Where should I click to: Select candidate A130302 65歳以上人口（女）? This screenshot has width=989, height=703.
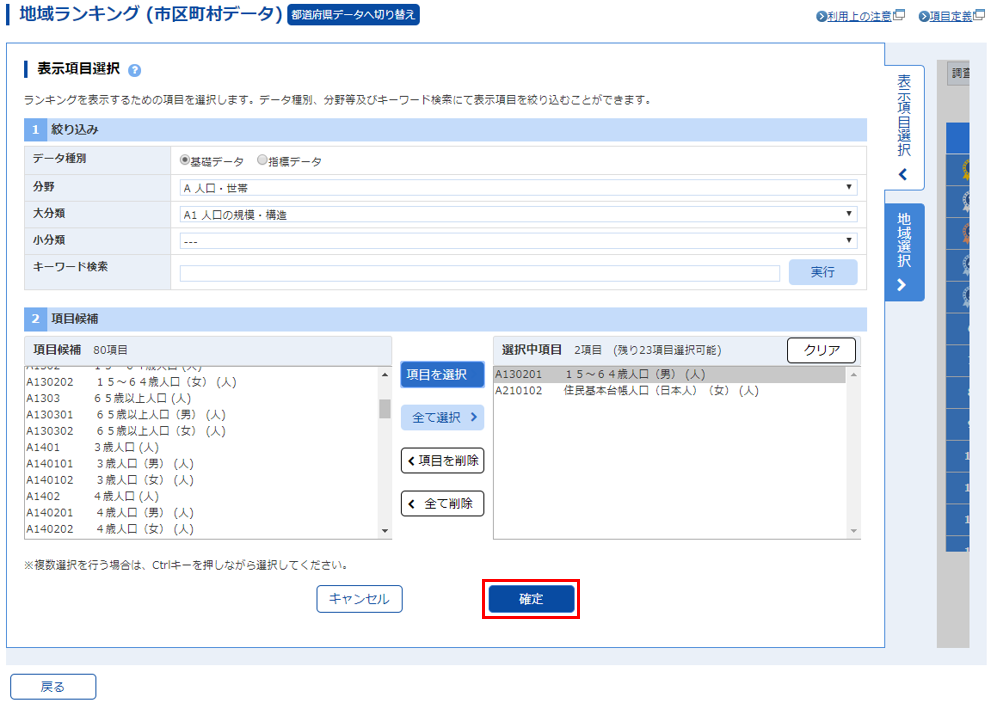[202, 431]
